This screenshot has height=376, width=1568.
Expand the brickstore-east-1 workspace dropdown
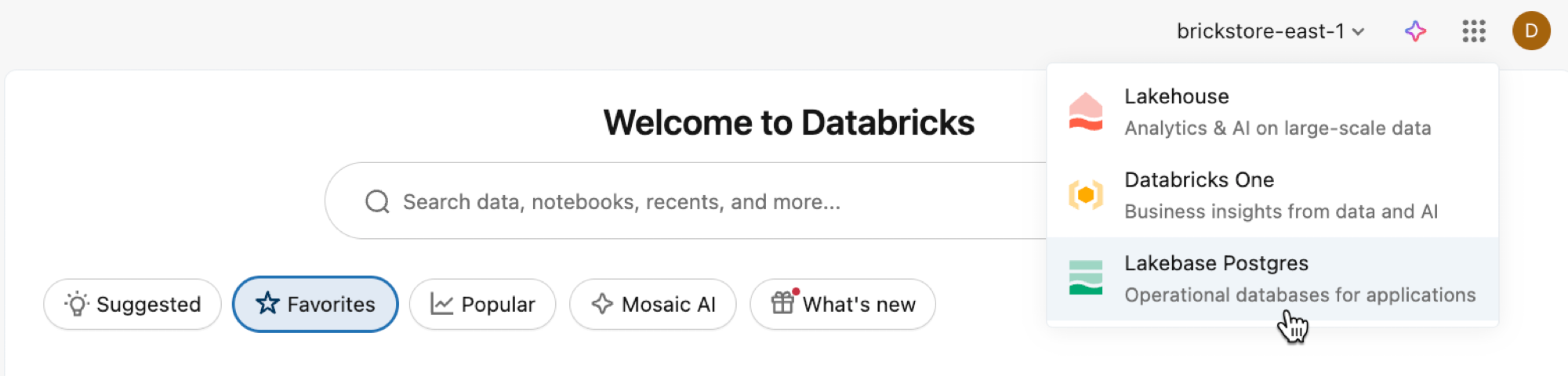[x=1261, y=31]
